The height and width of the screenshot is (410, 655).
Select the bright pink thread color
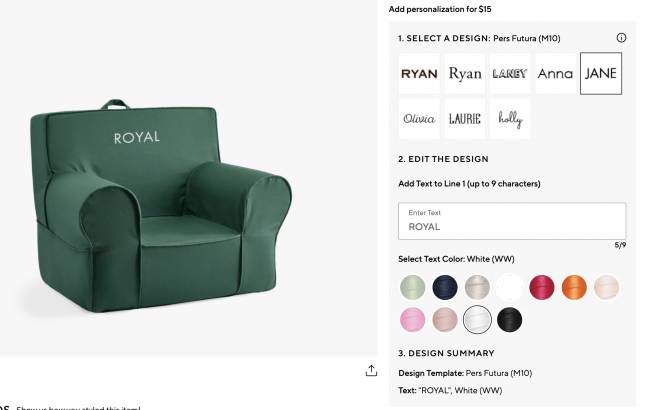pyautogui.click(x=412, y=320)
